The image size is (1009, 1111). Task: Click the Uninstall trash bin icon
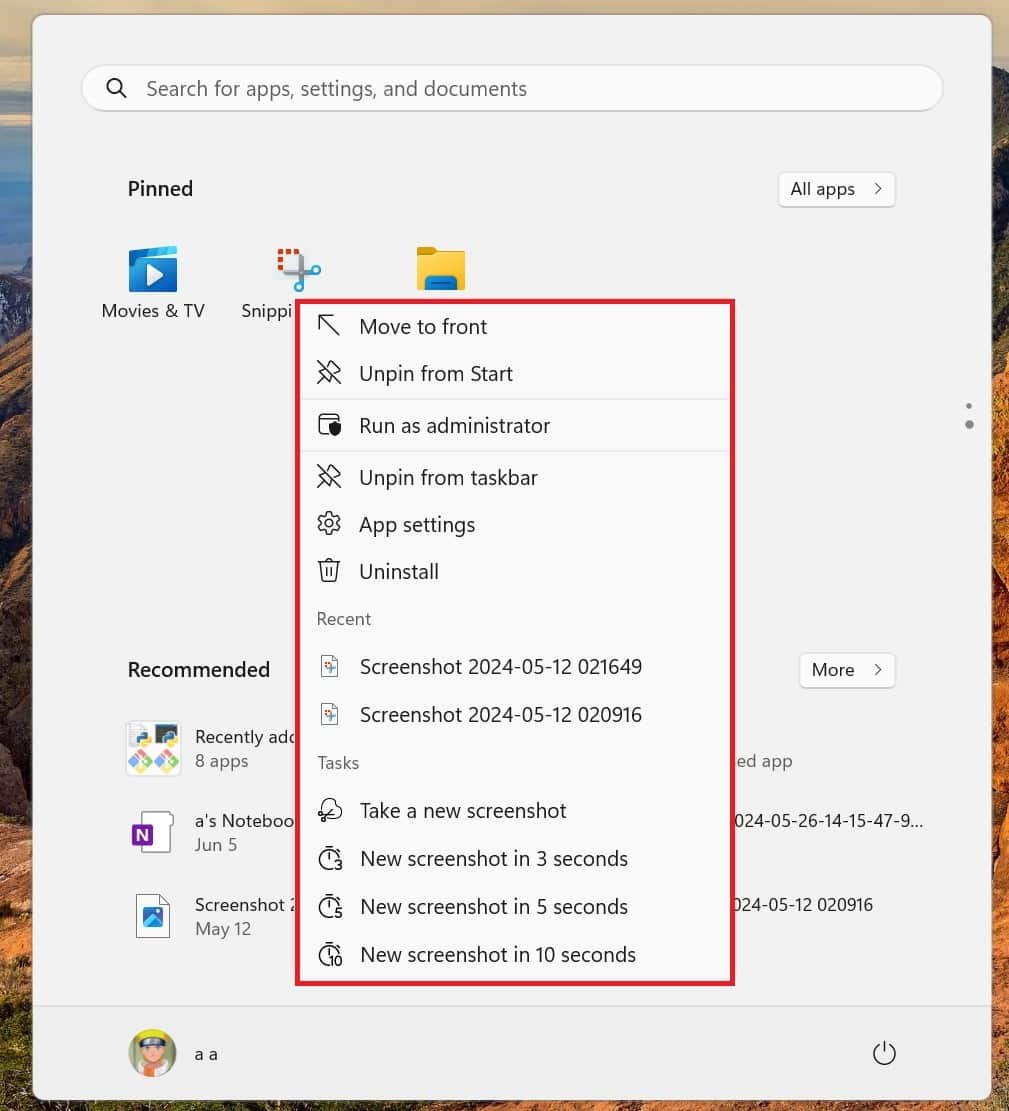click(x=329, y=570)
